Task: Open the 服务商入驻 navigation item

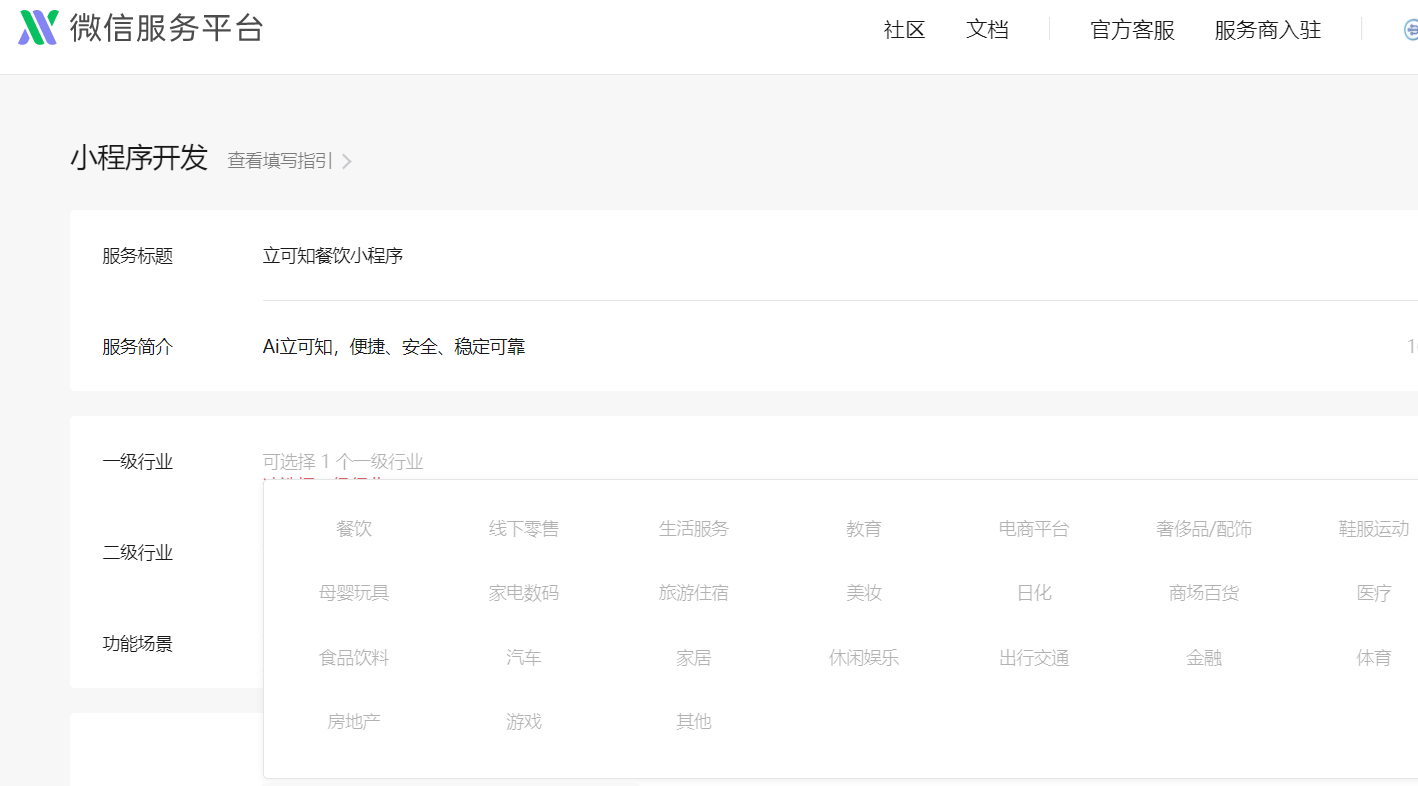Action: (x=1268, y=30)
